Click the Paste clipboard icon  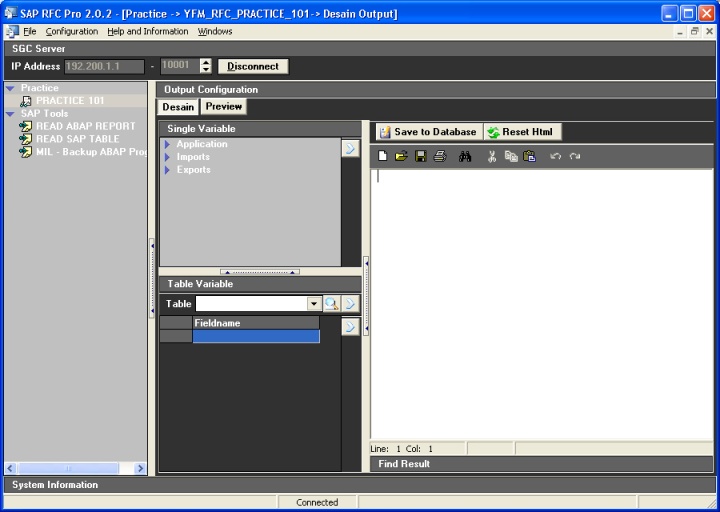click(x=529, y=157)
